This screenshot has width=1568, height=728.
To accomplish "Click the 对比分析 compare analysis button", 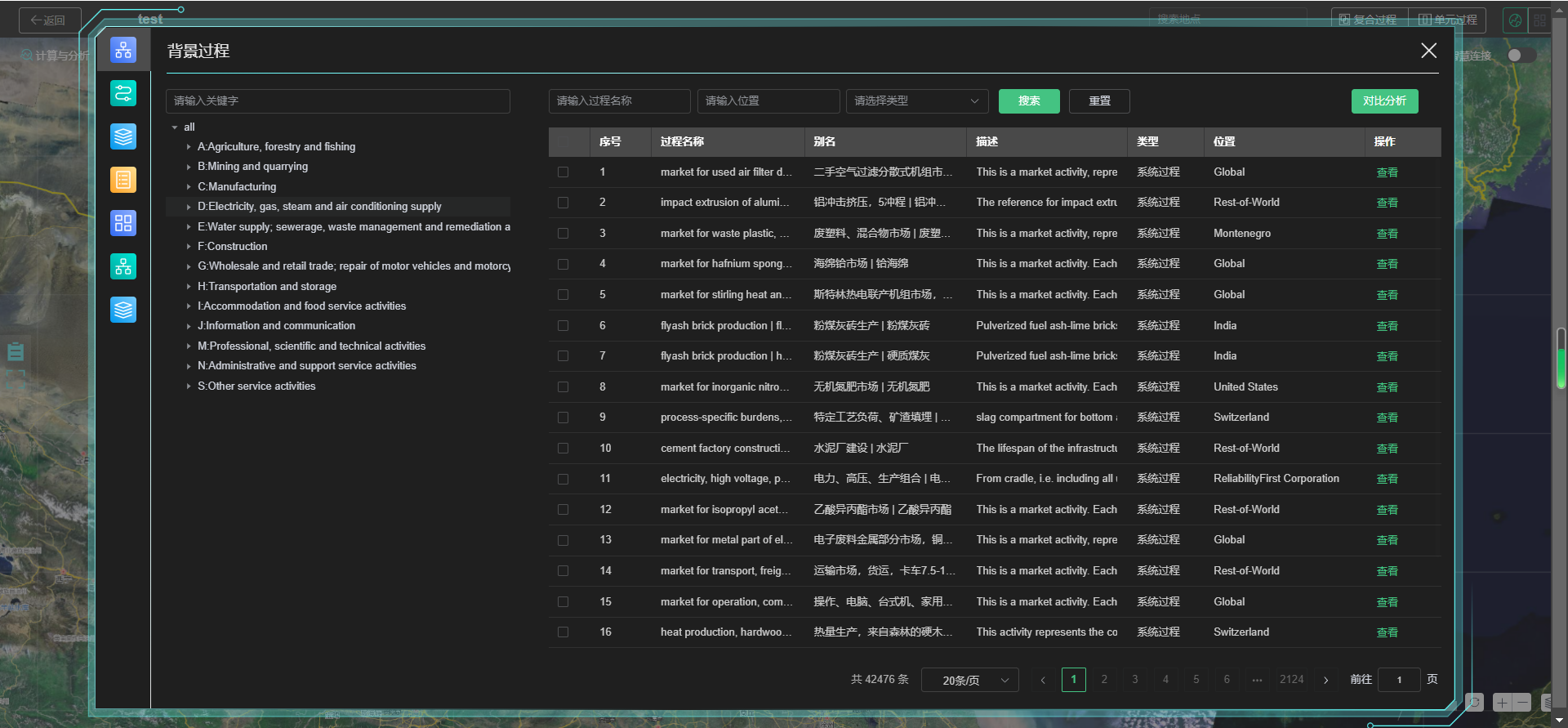I will 1384,101.
